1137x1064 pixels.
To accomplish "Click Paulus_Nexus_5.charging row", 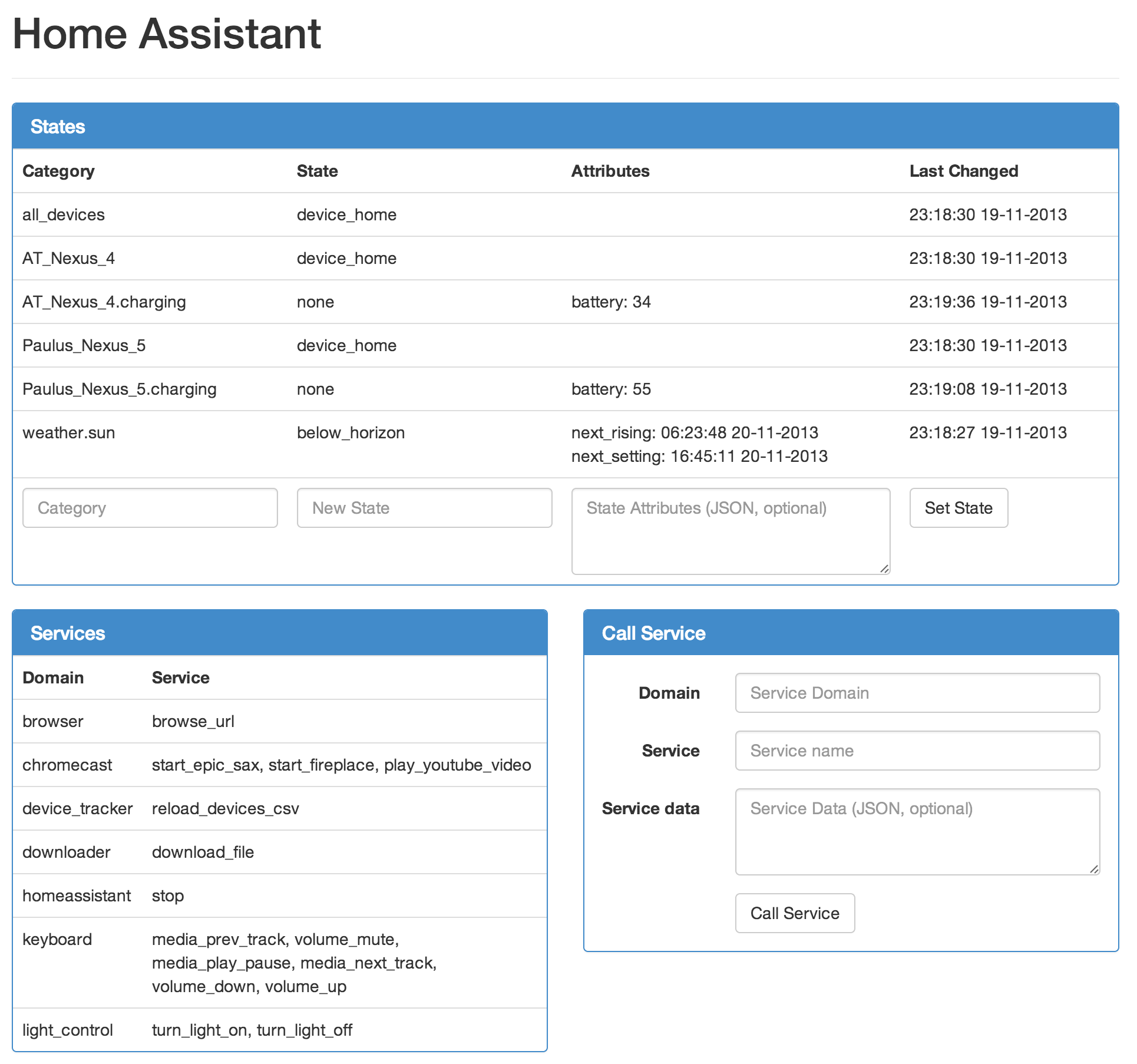I will (120, 389).
